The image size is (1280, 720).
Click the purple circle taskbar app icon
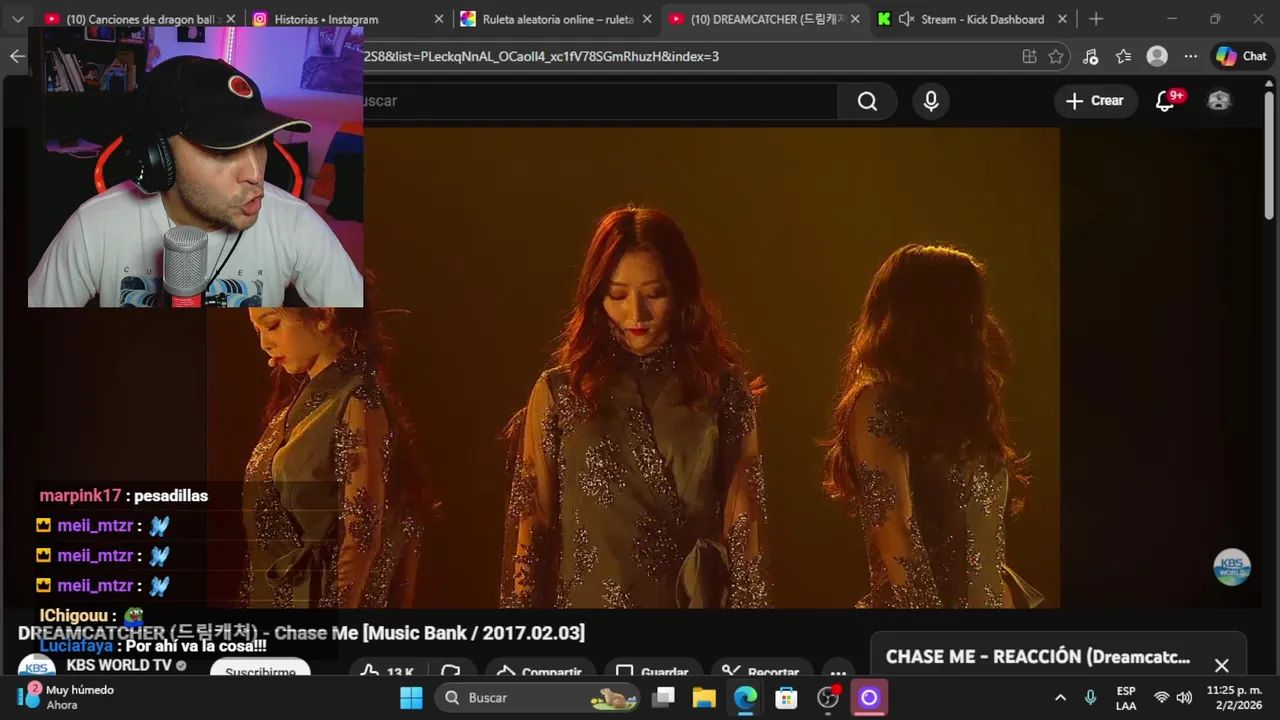pyautogui.click(x=869, y=698)
